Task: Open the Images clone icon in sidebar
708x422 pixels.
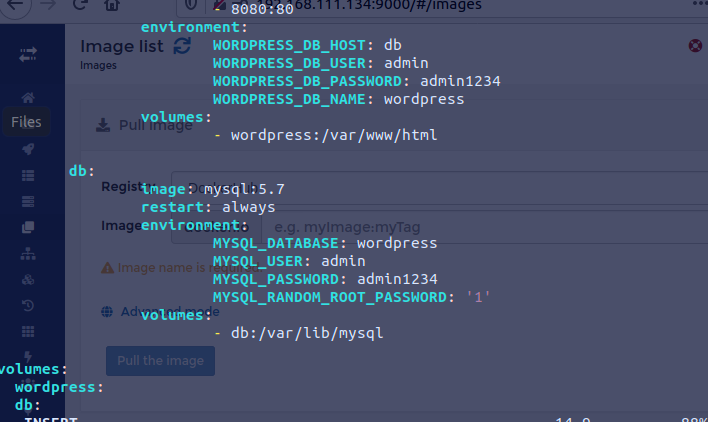Action: [x=28, y=227]
